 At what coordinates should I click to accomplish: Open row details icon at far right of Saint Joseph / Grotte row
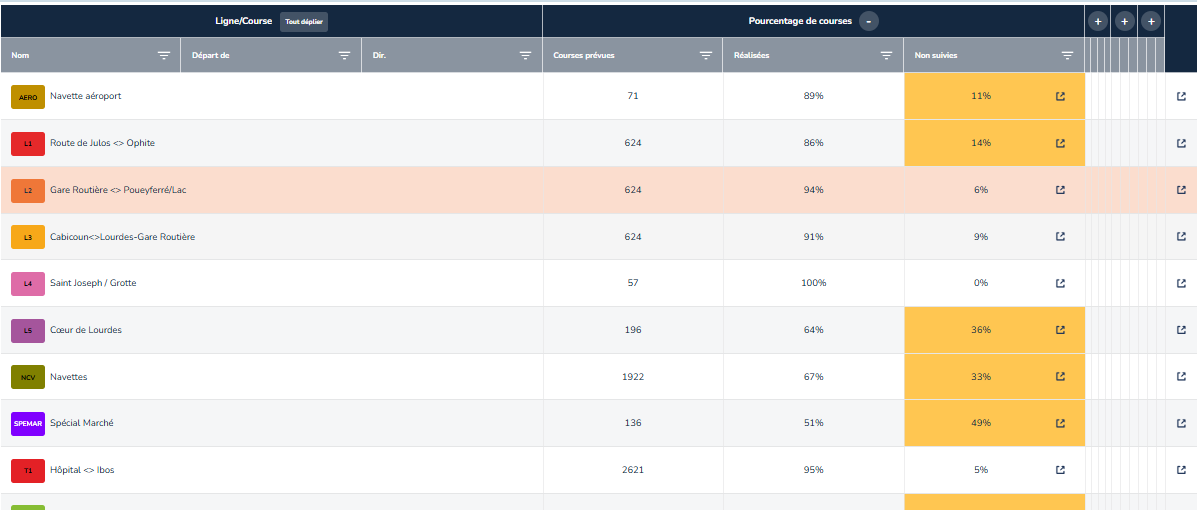click(x=1181, y=283)
